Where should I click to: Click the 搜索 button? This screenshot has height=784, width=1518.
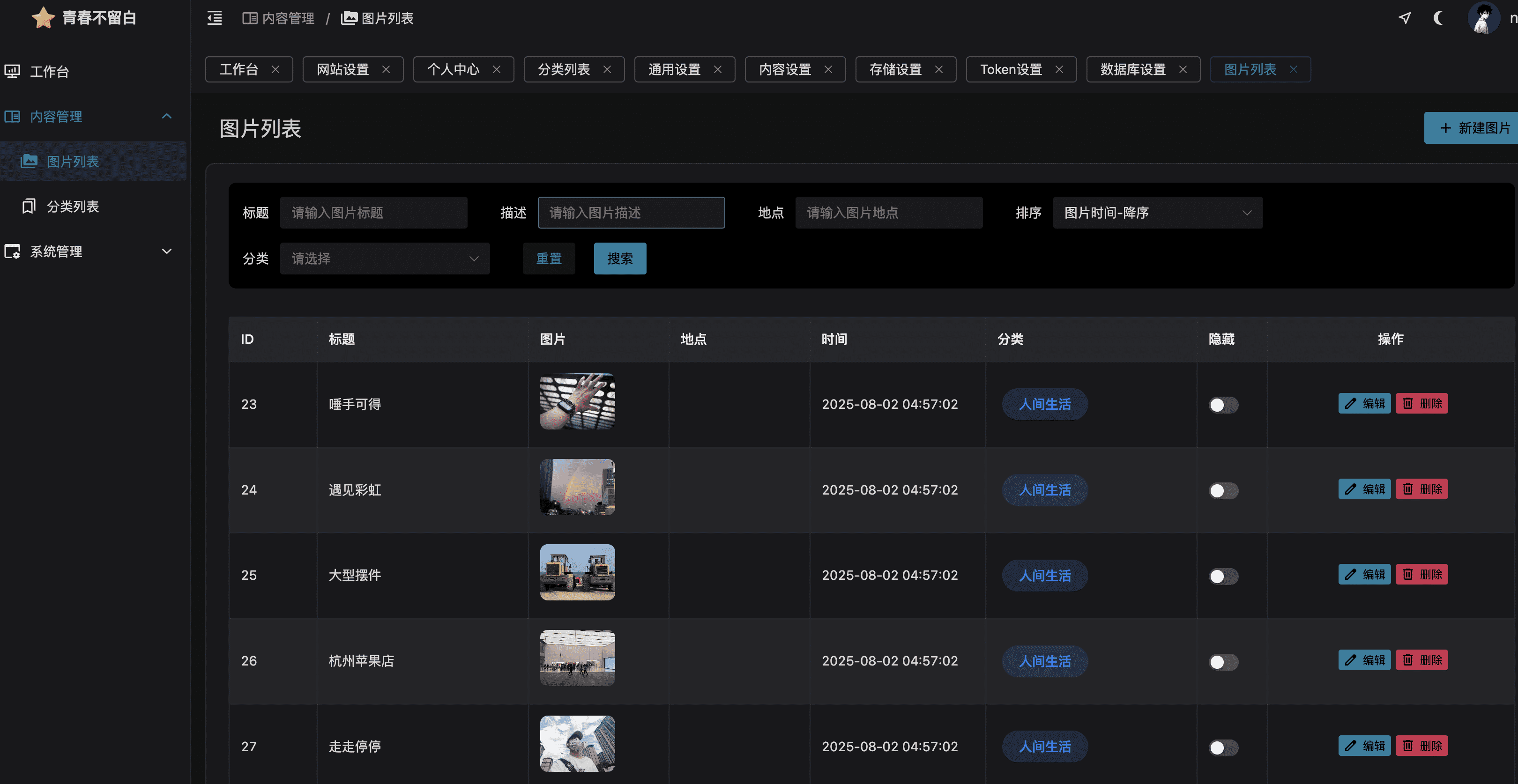[x=619, y=259]
